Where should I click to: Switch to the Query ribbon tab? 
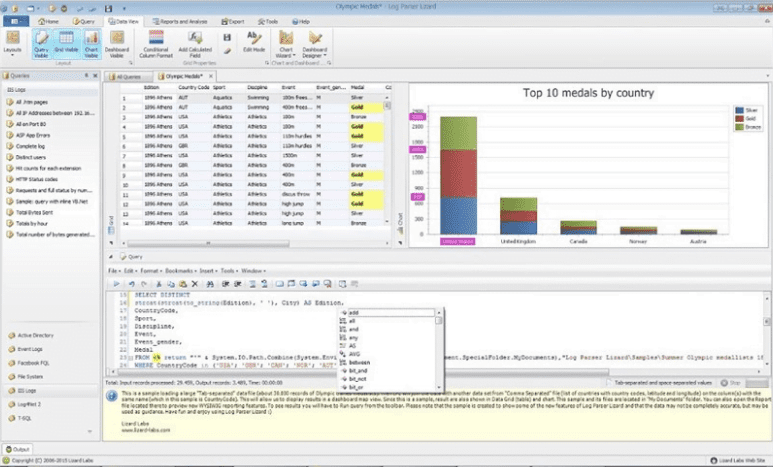point(84,22)
